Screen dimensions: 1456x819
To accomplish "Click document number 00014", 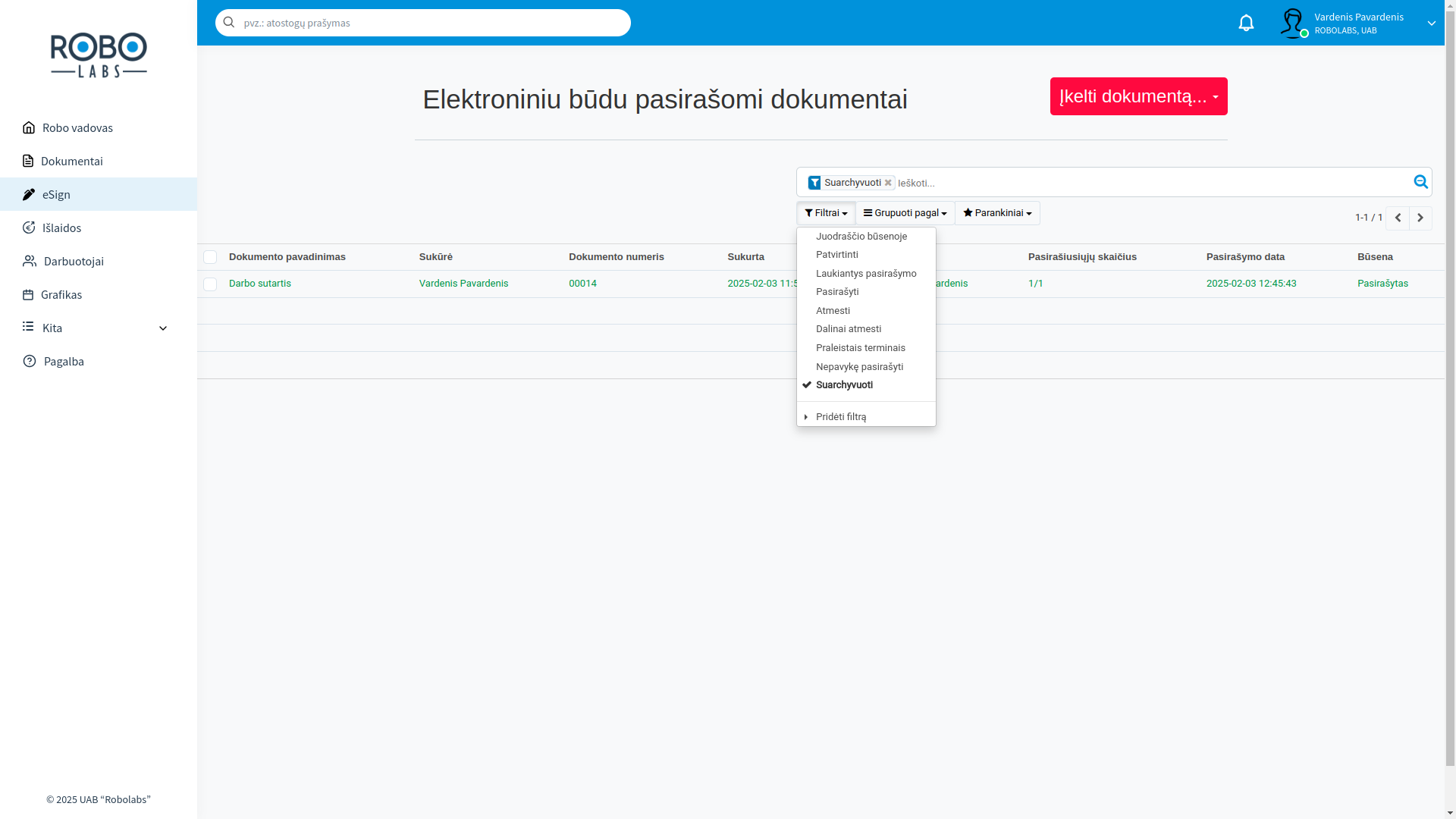I will 582,284.
